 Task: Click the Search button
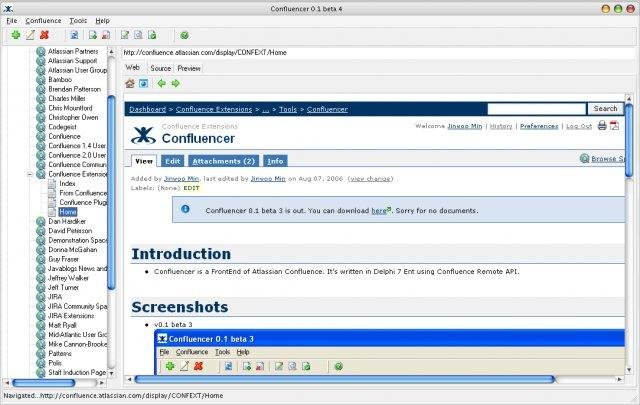(x=605, y=109)
